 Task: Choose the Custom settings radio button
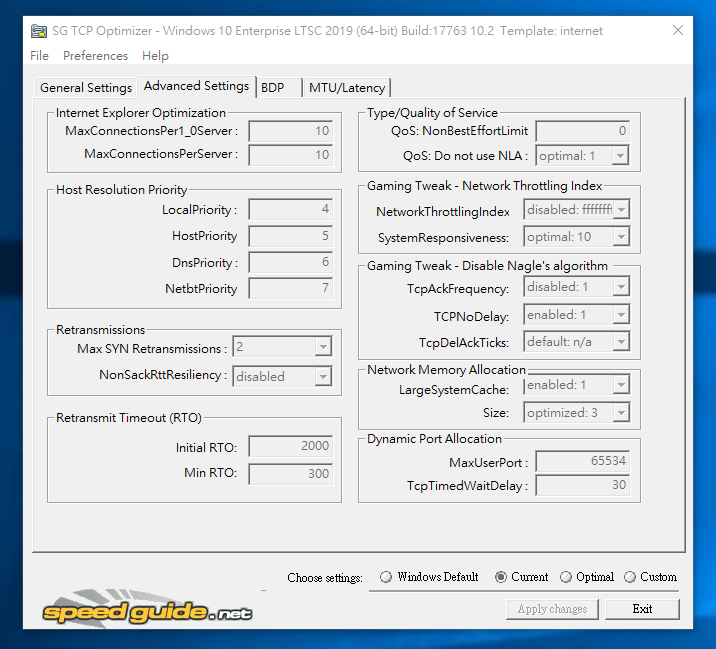pyautogui.click(x=630, y=577)
